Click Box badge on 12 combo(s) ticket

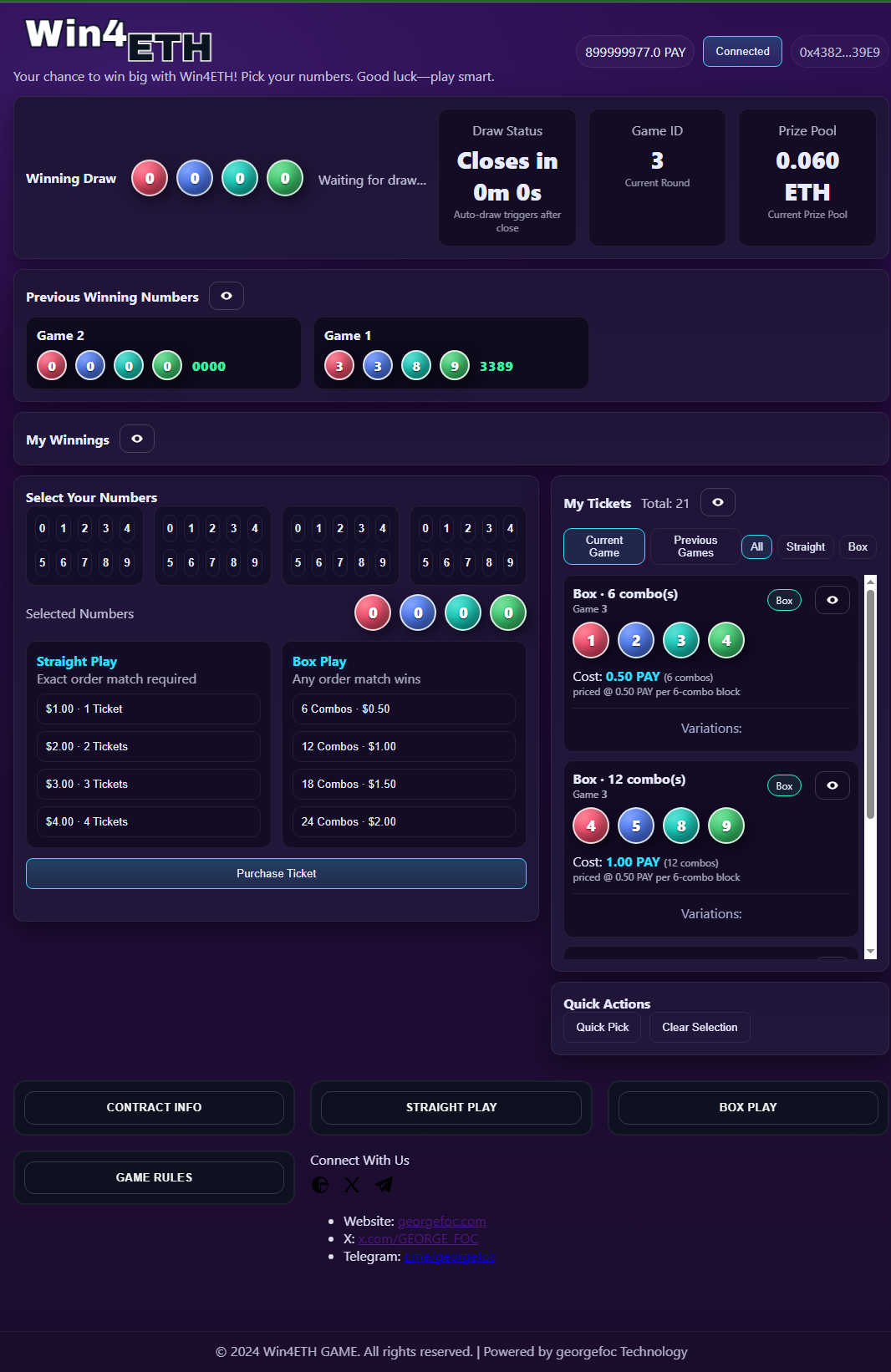pyautogui.click(x=784, y=785)
